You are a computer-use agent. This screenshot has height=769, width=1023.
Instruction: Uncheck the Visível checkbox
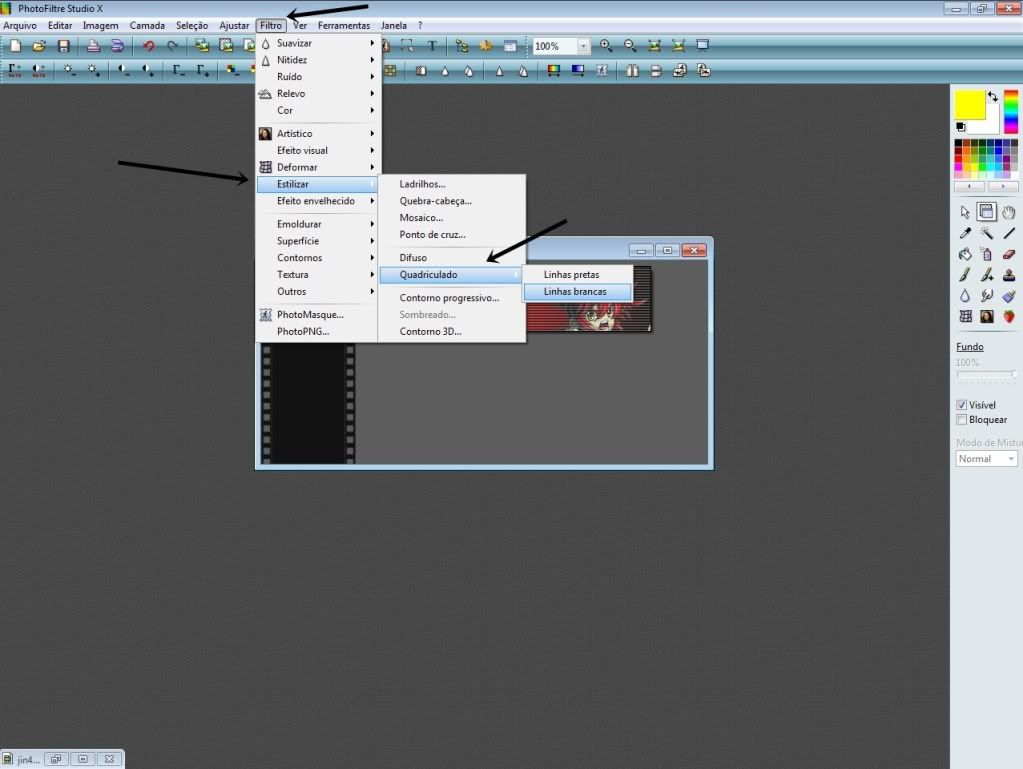(x=963, y=404)
